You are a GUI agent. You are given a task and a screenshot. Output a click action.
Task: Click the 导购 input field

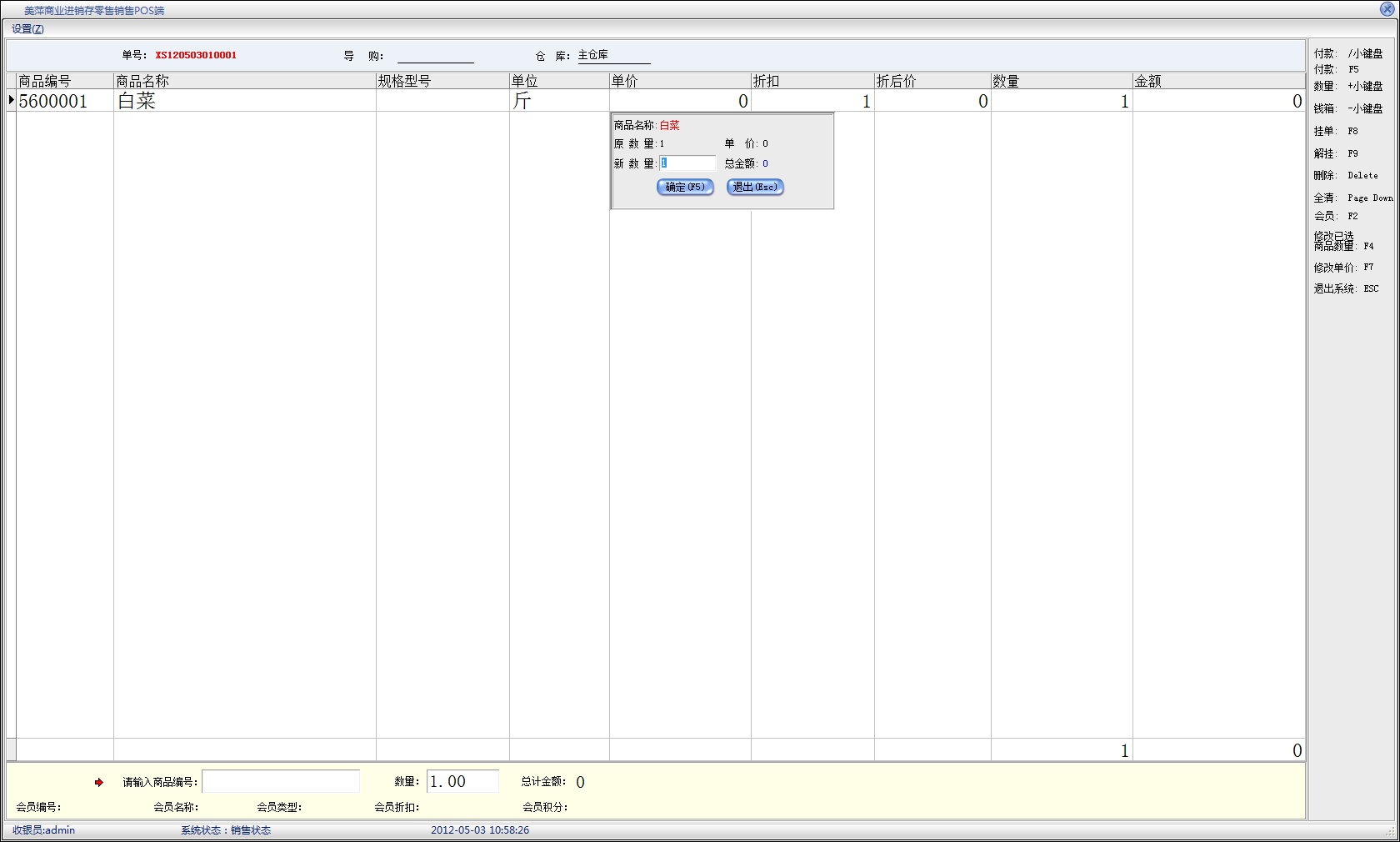pyautogui.click(x=435, y=56)
